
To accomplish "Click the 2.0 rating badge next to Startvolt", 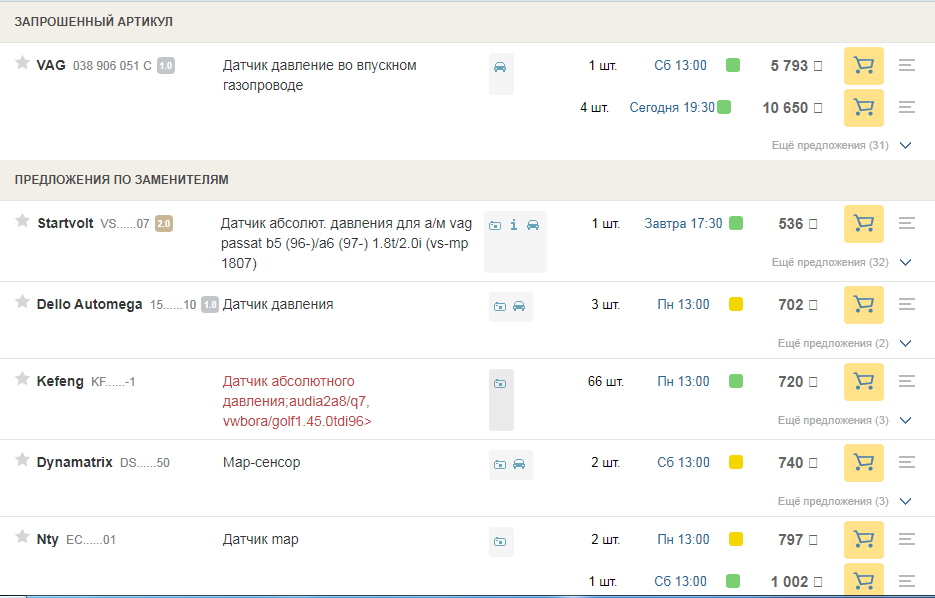I will (x=164, y=224).
